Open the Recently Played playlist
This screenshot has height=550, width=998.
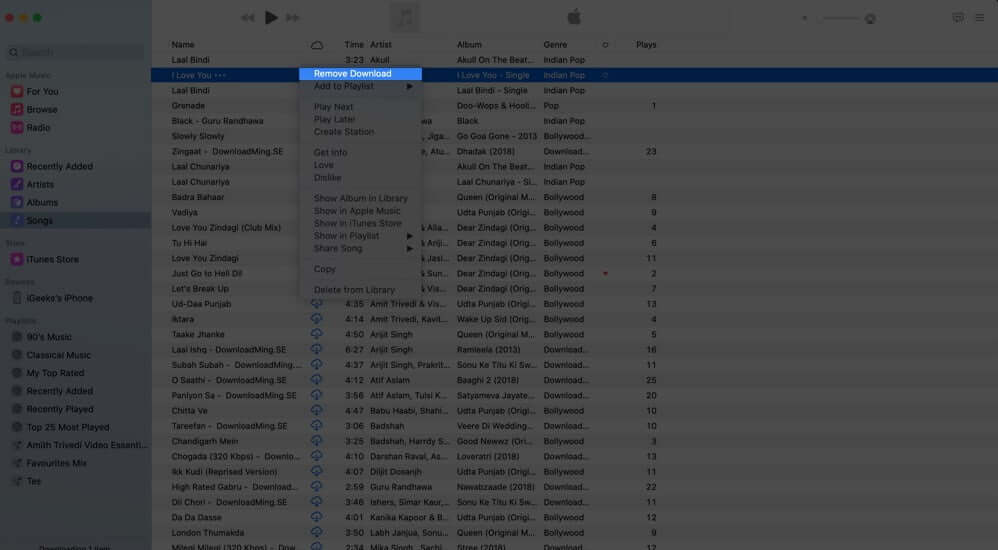[59, 409]
